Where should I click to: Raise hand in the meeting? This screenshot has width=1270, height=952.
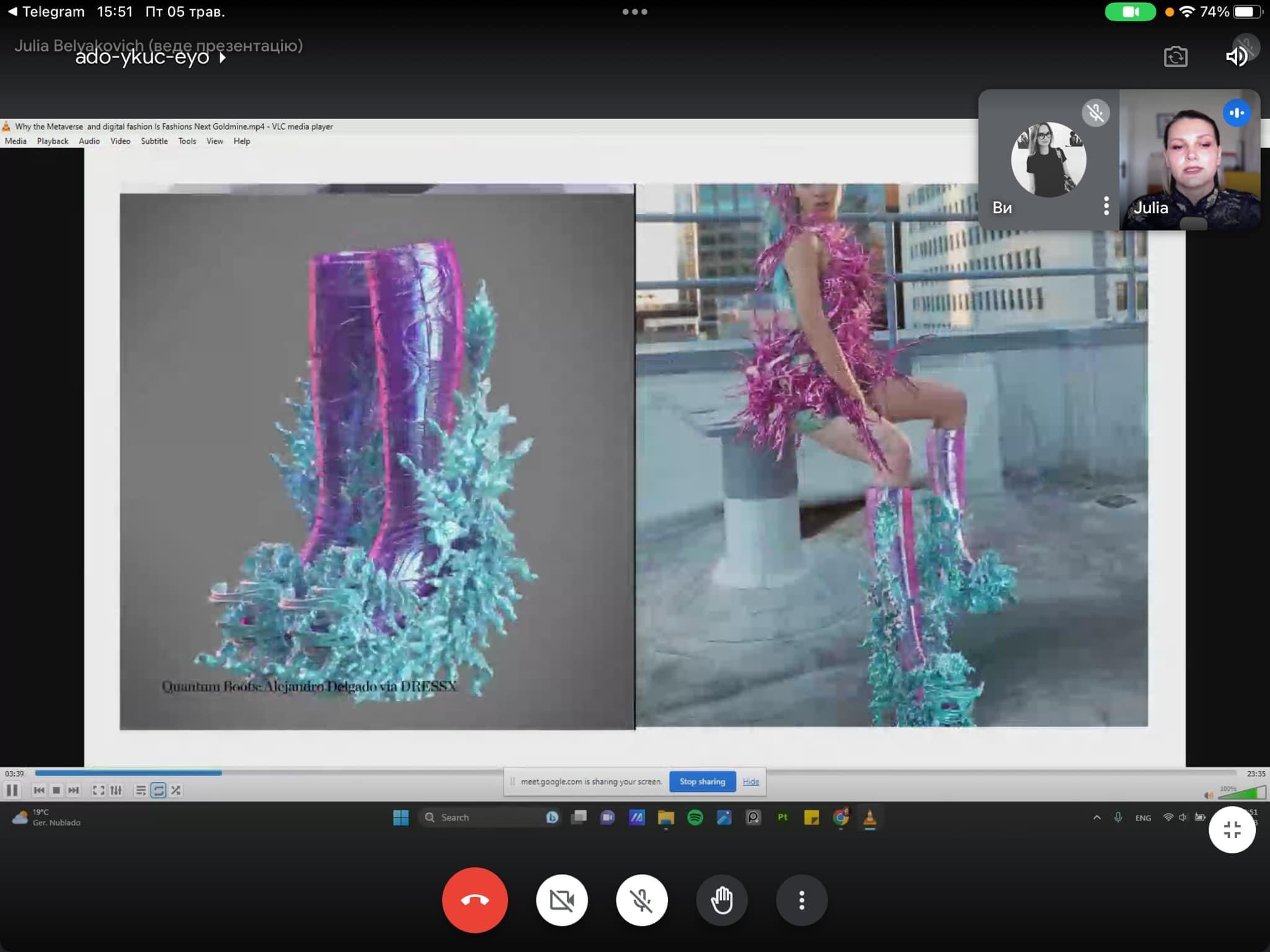click(722, 900)
